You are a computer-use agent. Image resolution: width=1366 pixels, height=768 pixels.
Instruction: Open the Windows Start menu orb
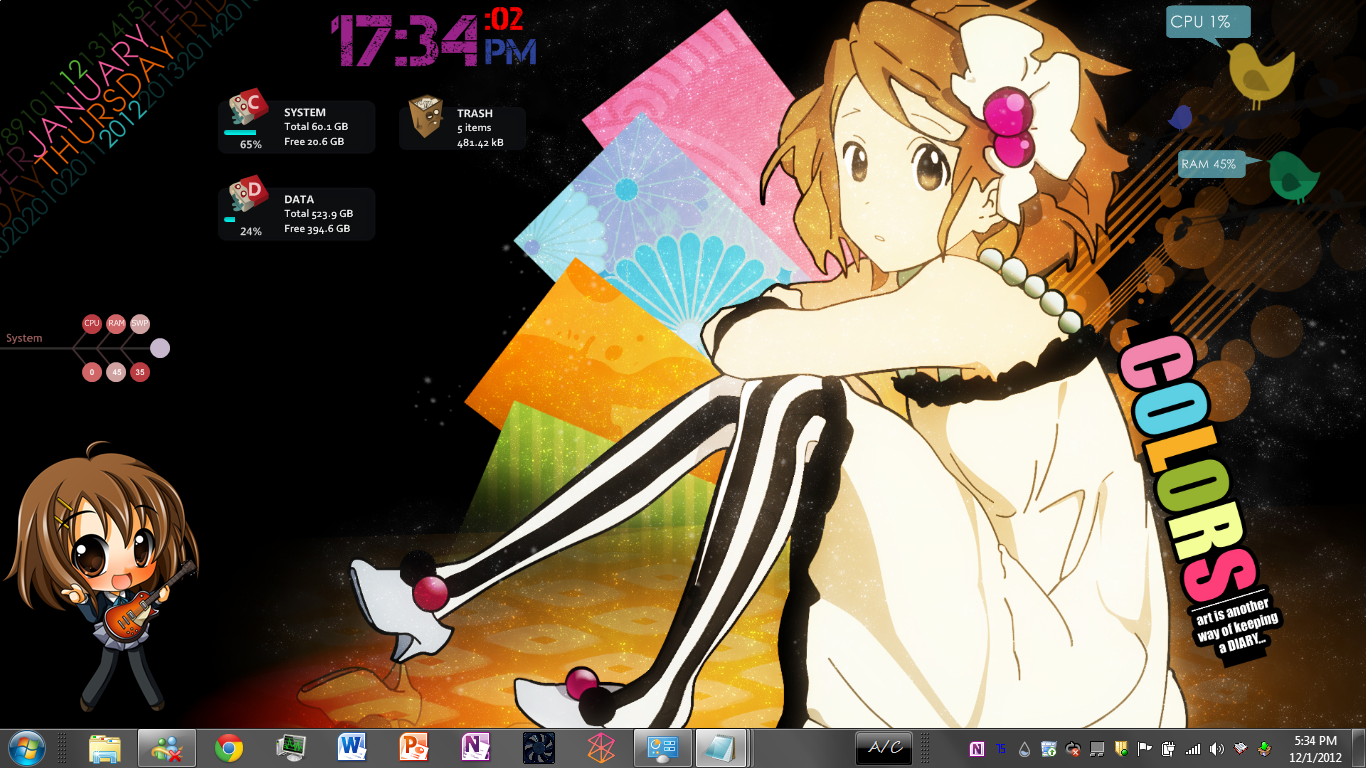[27, 748]
